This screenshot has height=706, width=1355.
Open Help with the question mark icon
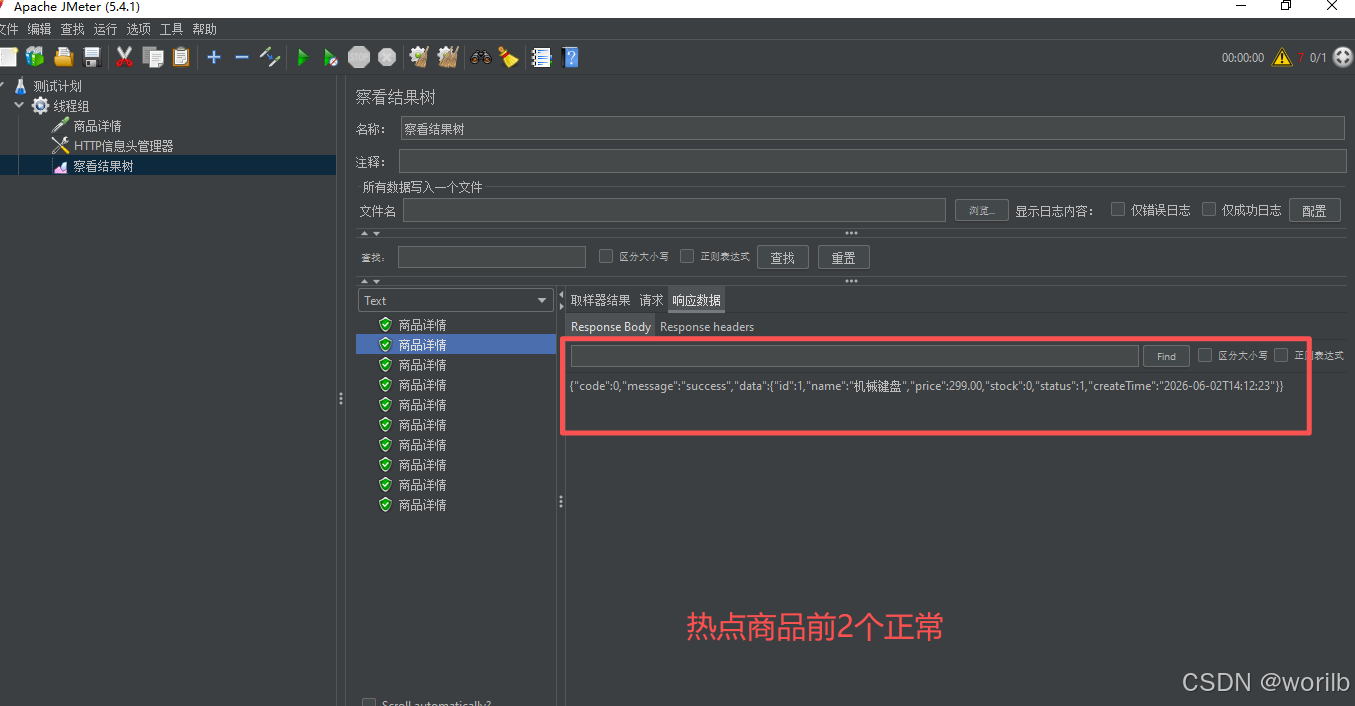click(570, 57)
